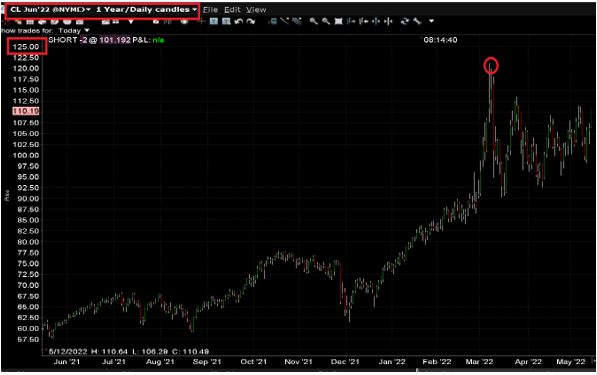This screenshot has height=375, width=597.
Task: Open the 1 Year/Daily candles period dropdown
Action: [147, 10]
